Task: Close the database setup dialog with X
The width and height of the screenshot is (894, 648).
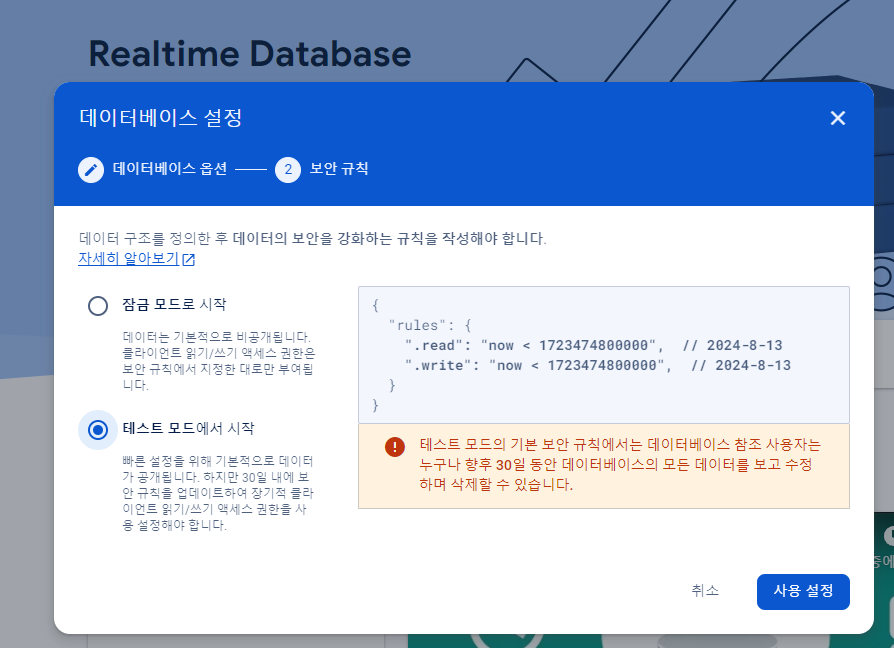Action: click(837, 118)
